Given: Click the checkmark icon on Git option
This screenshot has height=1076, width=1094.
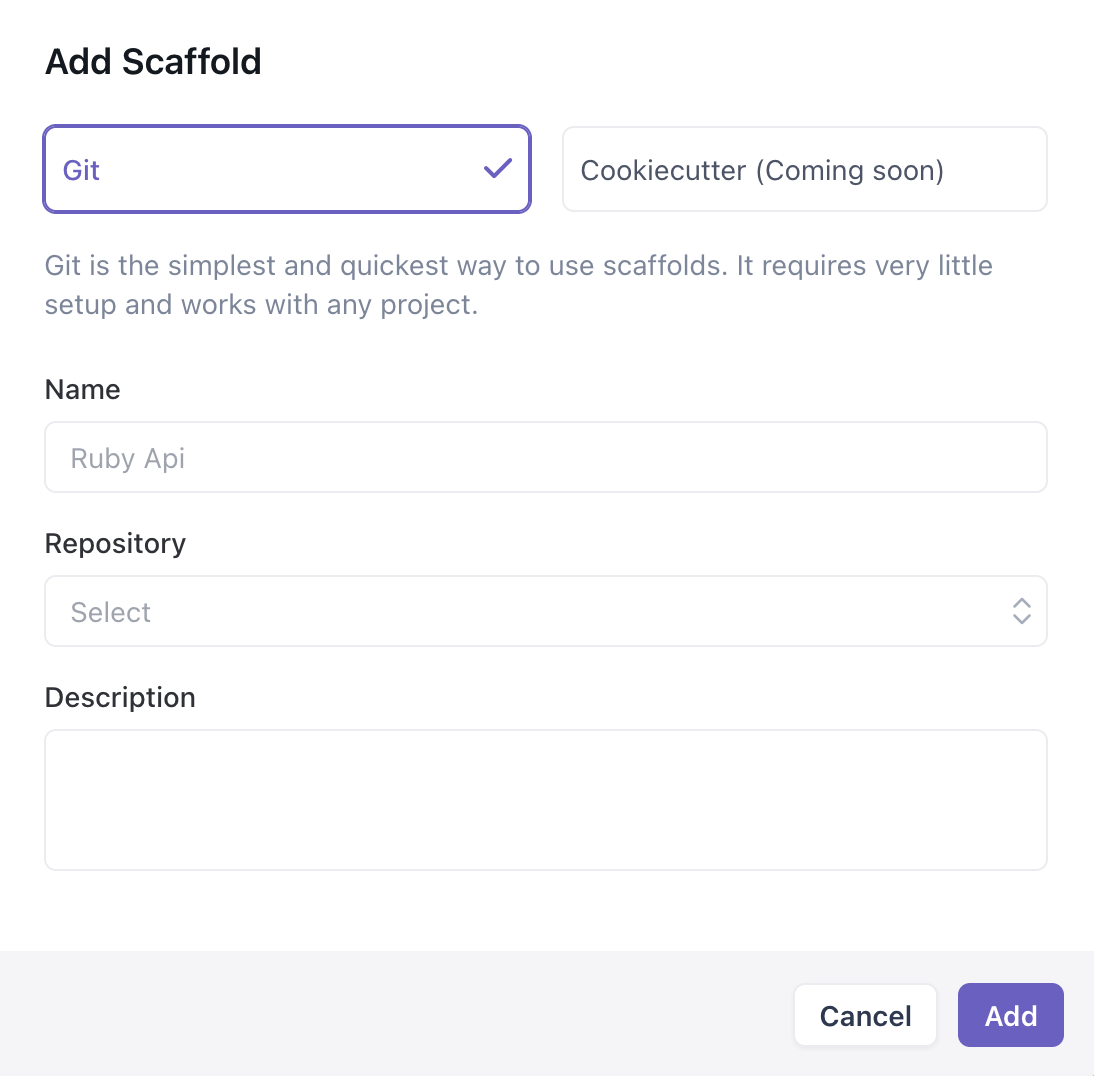Looking at the screenshot, I should [x=497, y=169].
